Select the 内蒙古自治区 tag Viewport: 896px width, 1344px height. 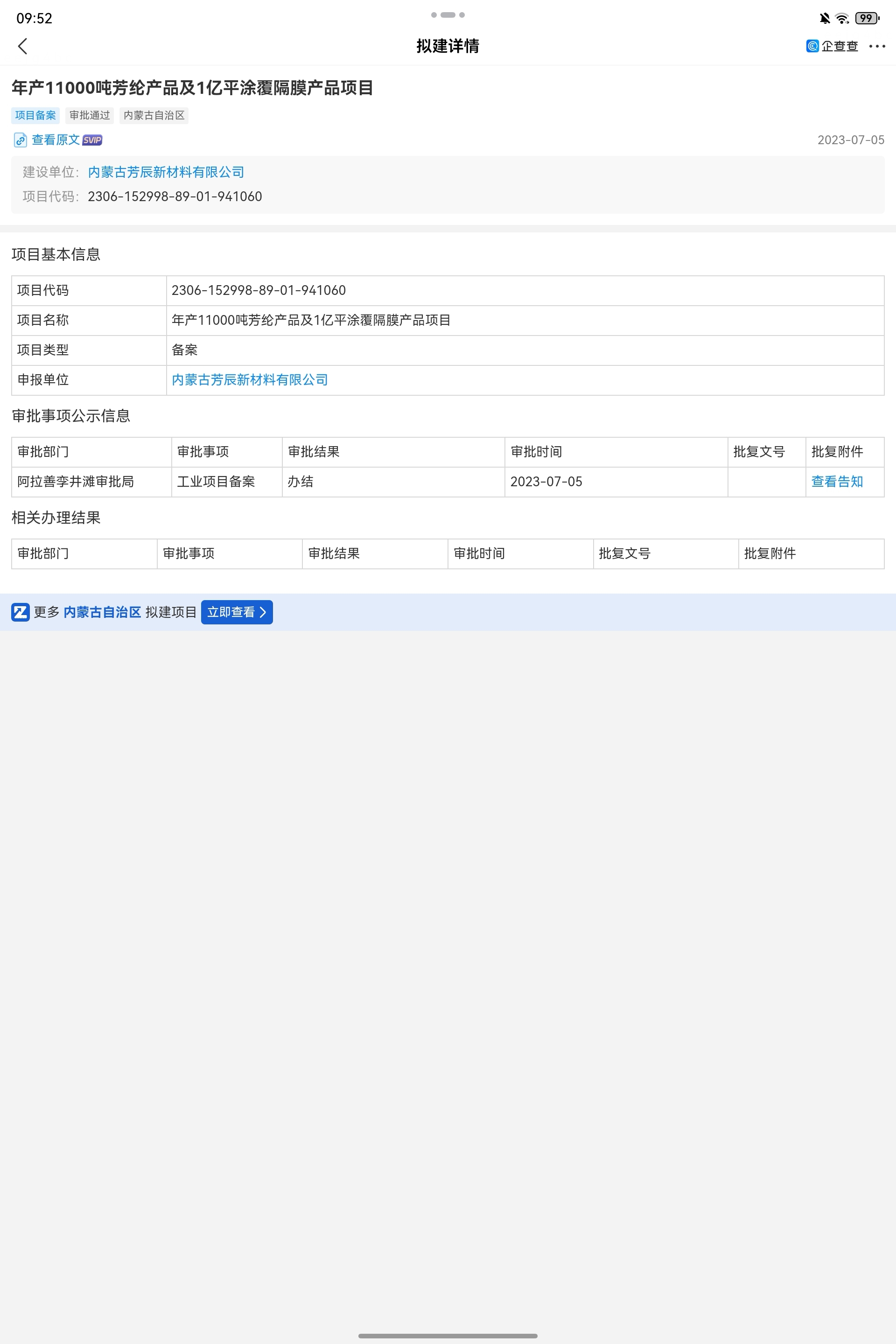(x=154, y=115)
